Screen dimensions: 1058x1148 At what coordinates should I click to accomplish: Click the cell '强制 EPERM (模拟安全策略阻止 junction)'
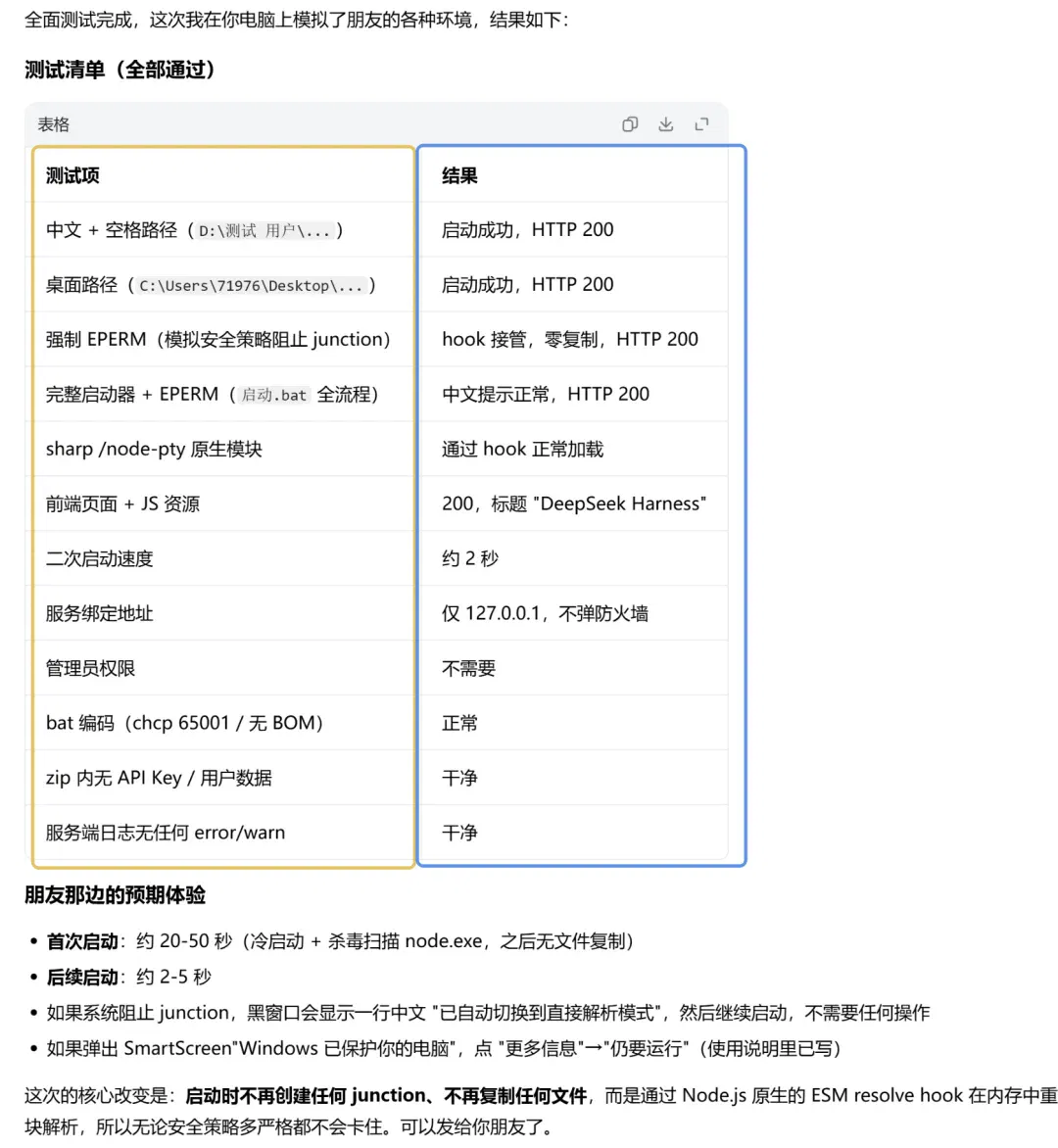218,340
